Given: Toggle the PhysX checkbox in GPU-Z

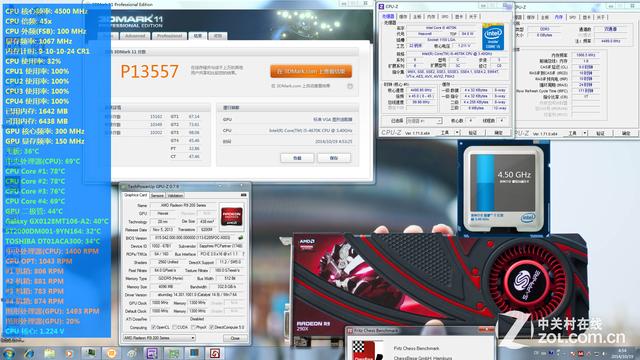Looking at the screenshot, I should click(193, 327).
